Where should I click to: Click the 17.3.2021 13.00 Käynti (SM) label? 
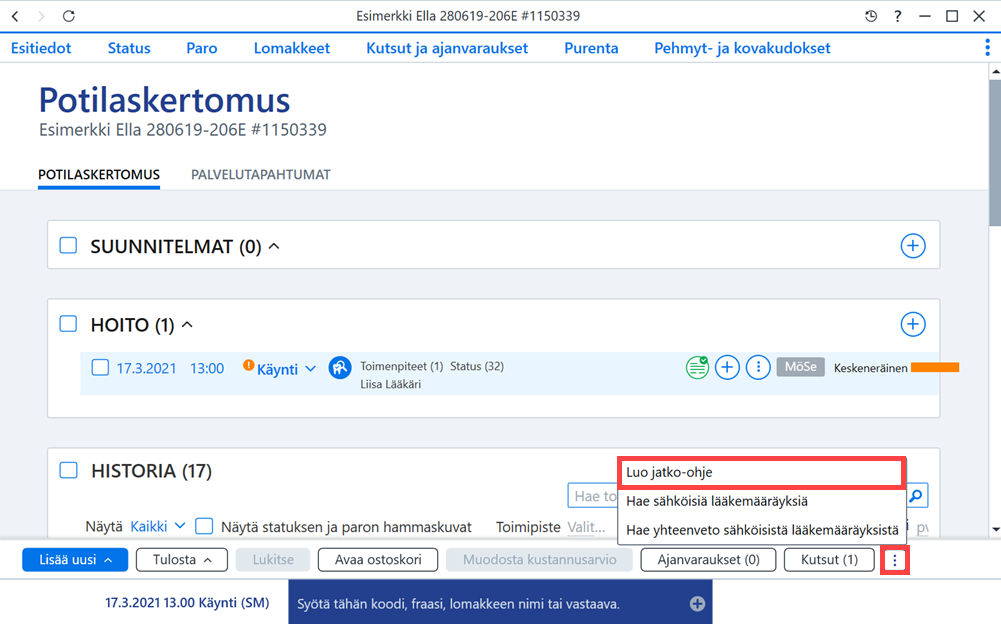coord(187,603)
